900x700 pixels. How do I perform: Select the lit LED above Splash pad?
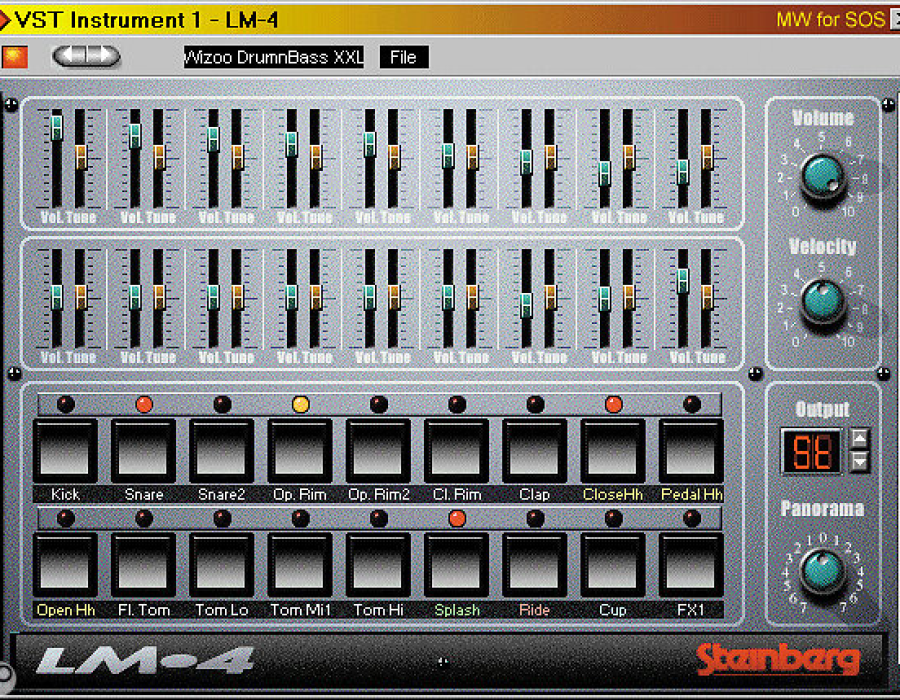[457, 519]
